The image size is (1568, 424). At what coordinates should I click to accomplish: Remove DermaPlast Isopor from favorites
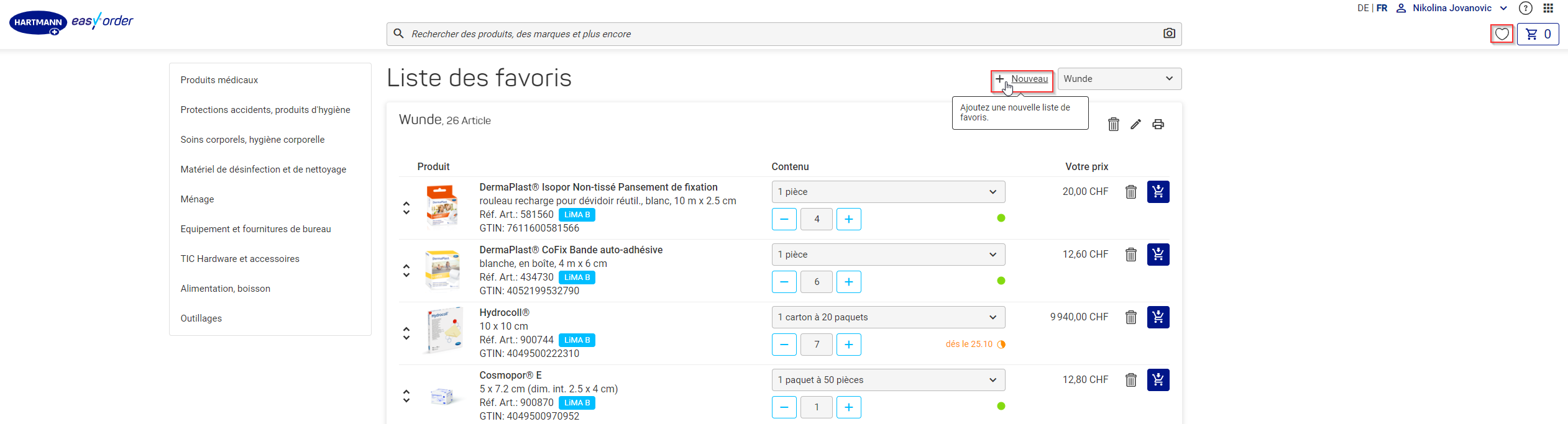coord(1130,192)
